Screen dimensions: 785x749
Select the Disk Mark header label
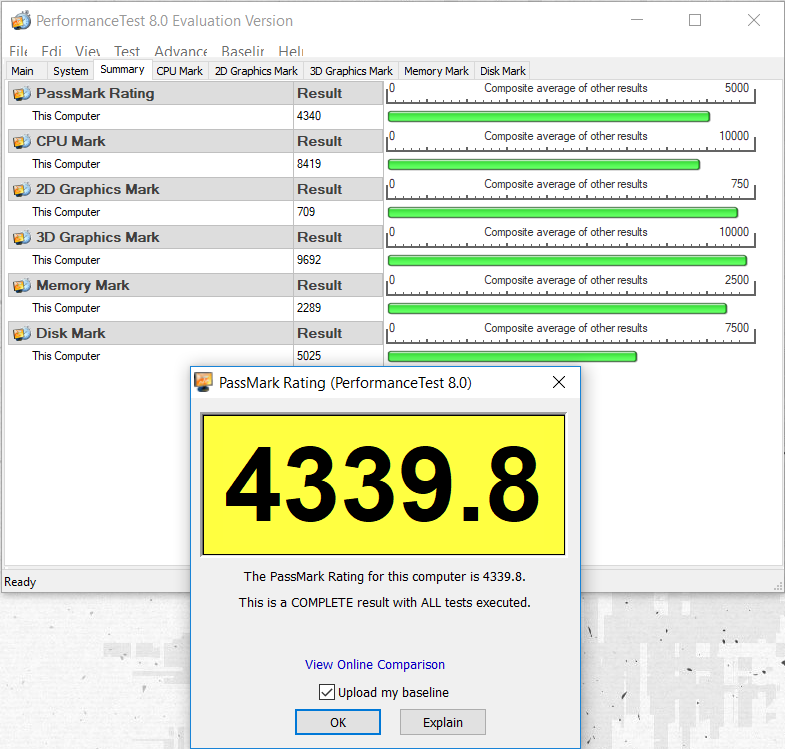click(x=71, y=333)
